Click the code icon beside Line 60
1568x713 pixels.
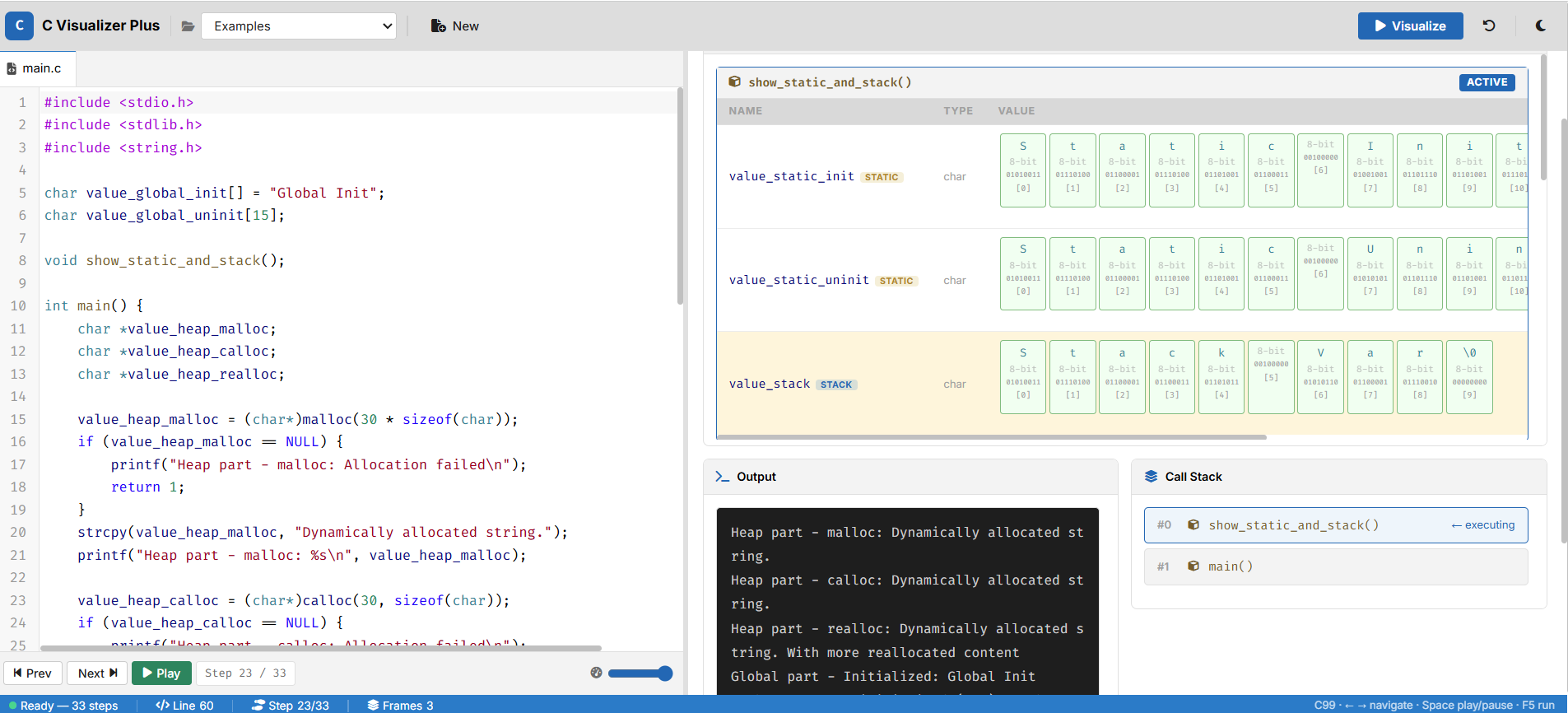(162, 706)
